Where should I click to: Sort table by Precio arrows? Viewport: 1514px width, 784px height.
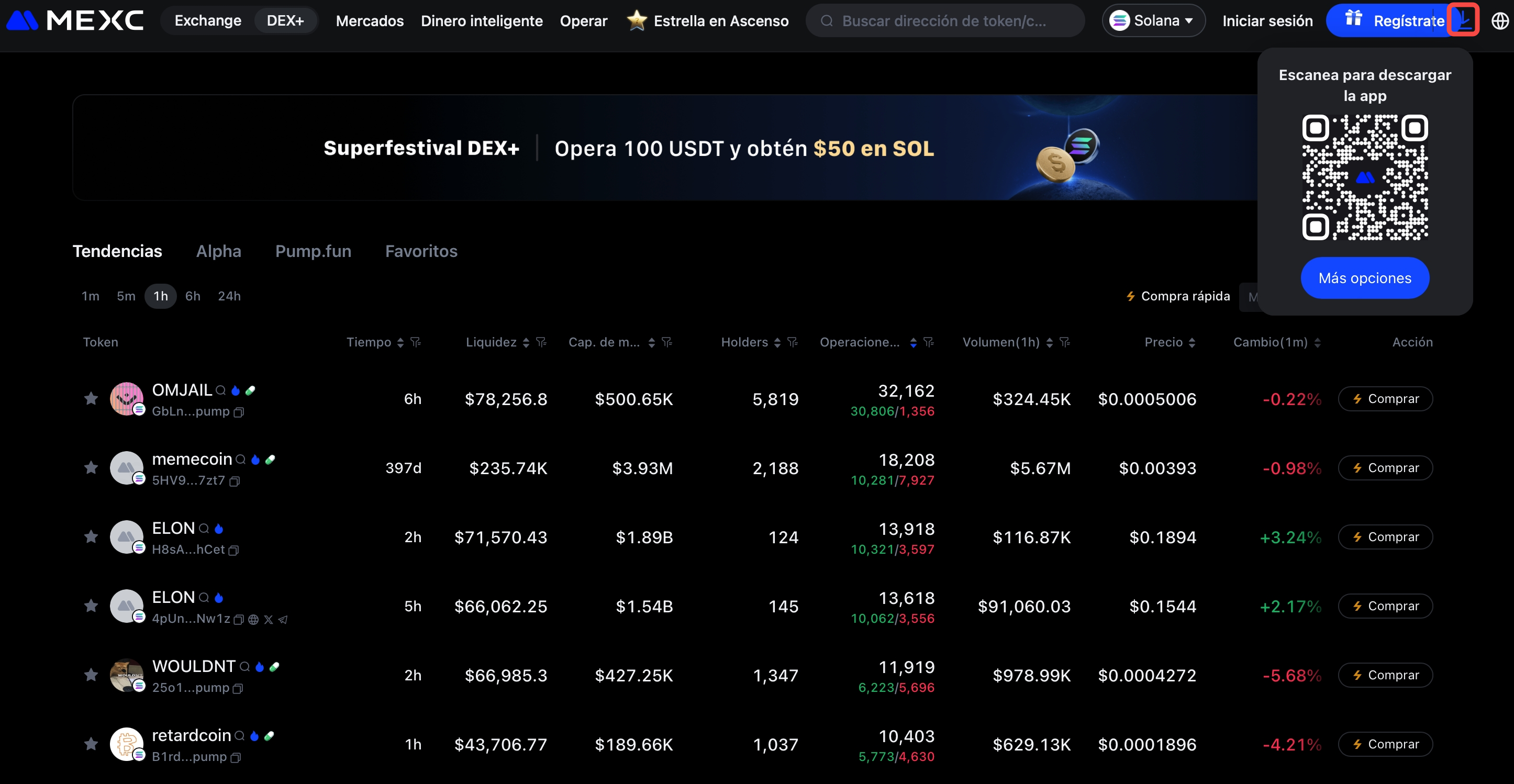coord(1192,343)
